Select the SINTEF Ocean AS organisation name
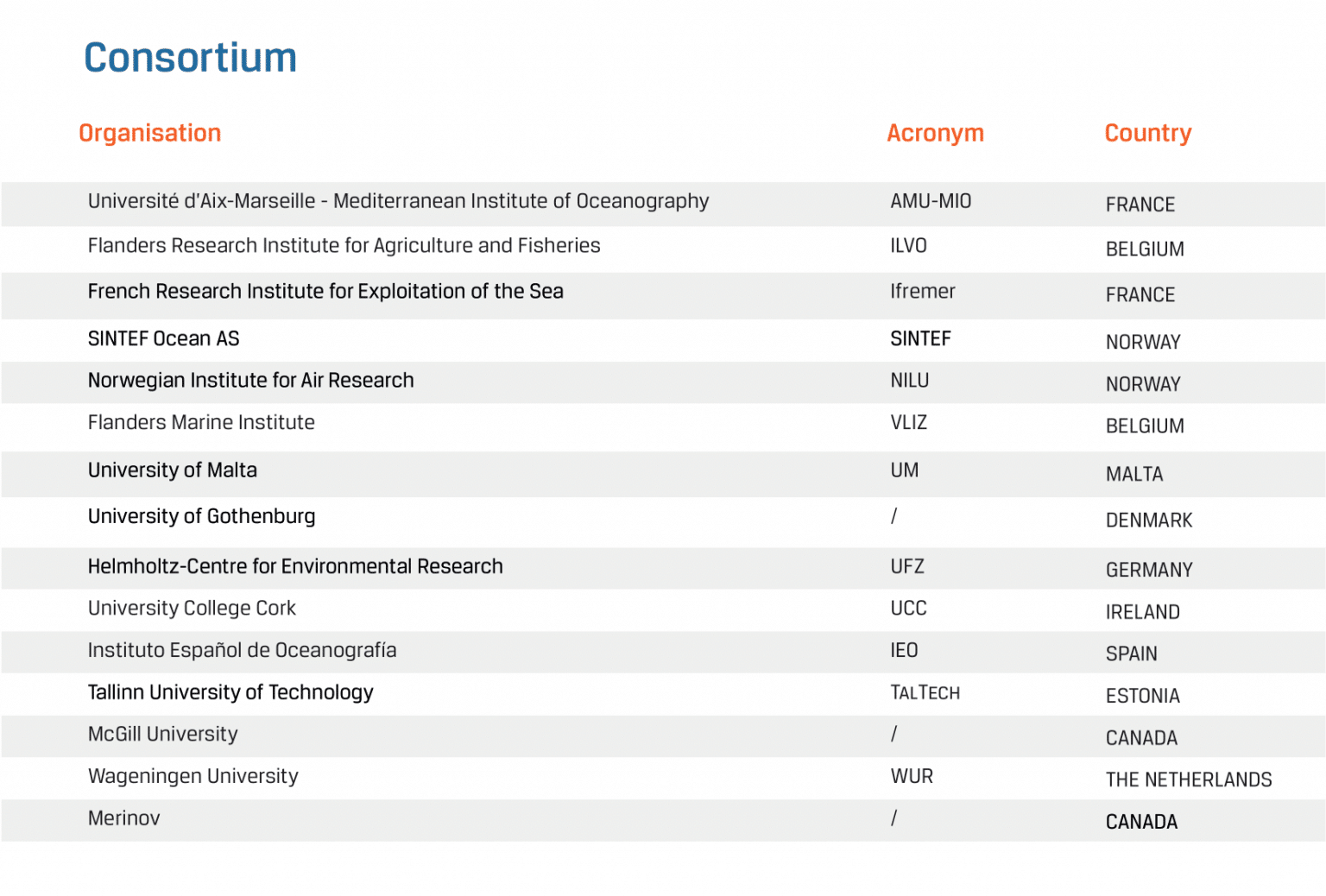Image resolution: width=1326 pixels, height=896 pixels. [163, 338]
